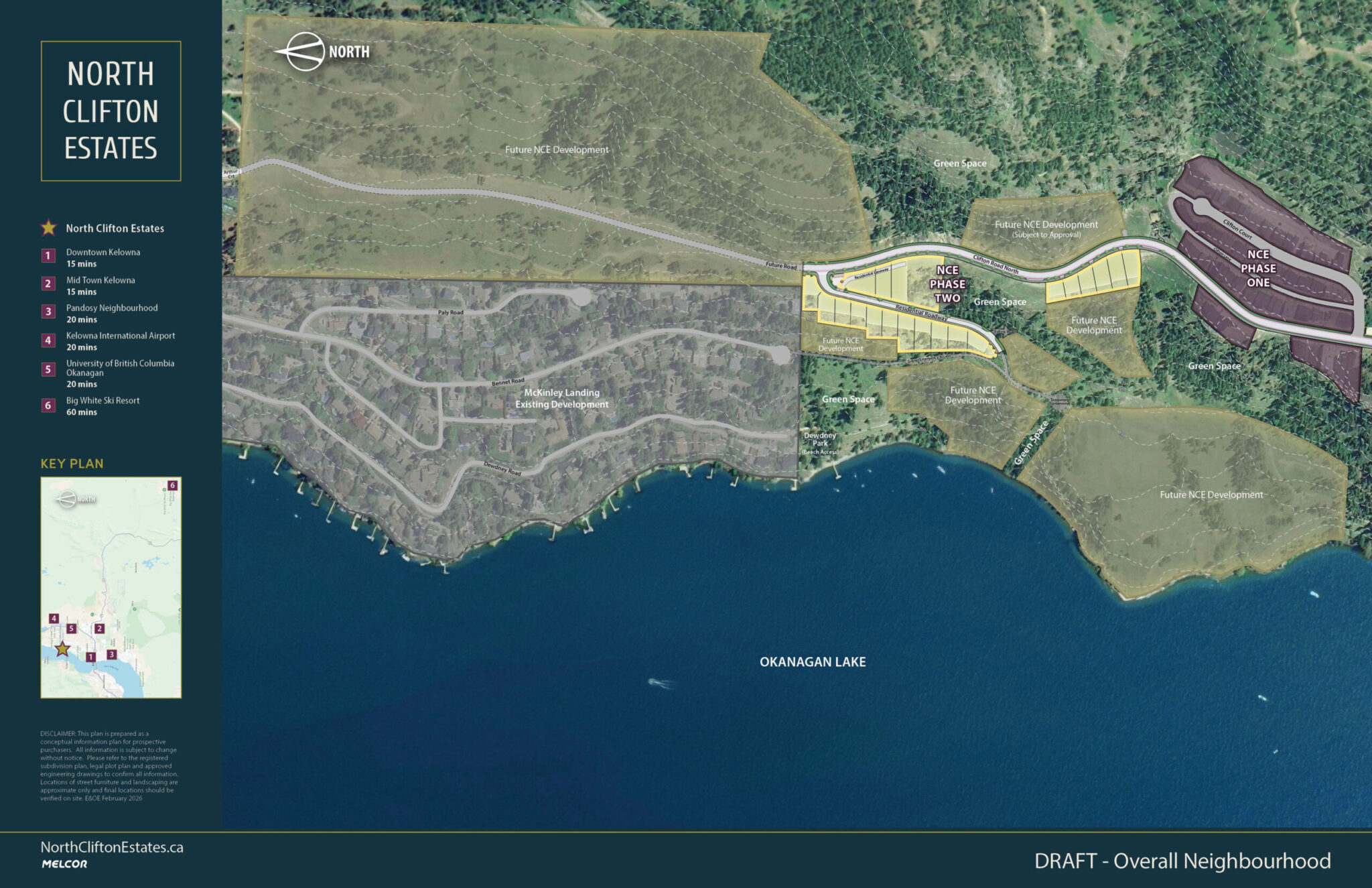The height and width of the screenshot is (888, 1372).
Task: Click the Dewdney Park beach access label
Action: click(820, 443)
